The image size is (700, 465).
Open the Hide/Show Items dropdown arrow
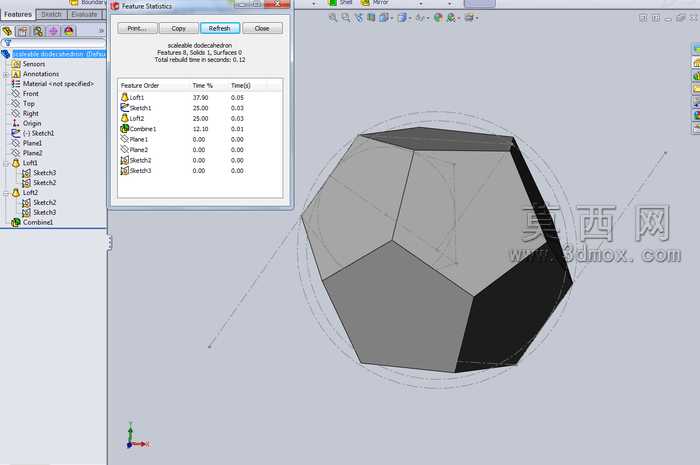point(428,18)
